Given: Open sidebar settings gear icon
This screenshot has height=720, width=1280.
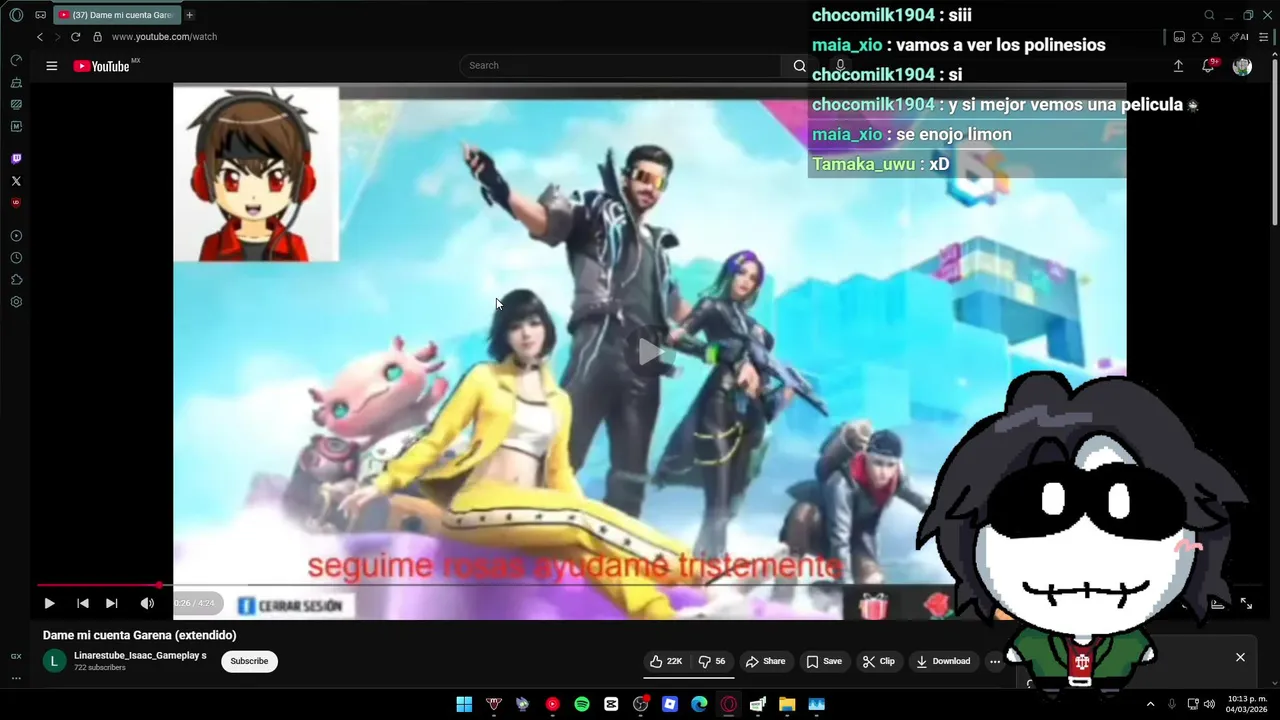Looking at the screenshot, I should click(16, 302).
